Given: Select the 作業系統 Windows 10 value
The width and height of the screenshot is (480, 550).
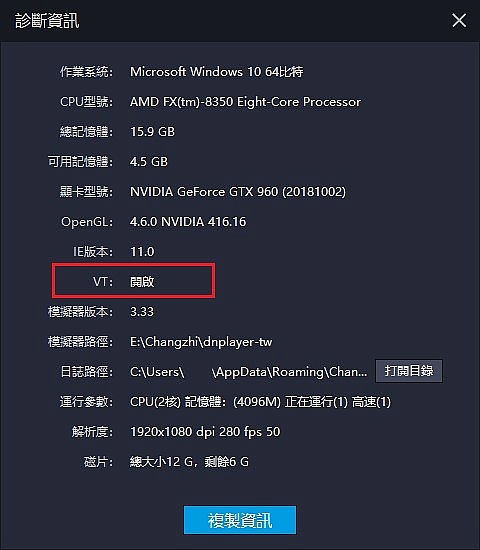Looking at the screenshot, I should (x=216, y=72).
